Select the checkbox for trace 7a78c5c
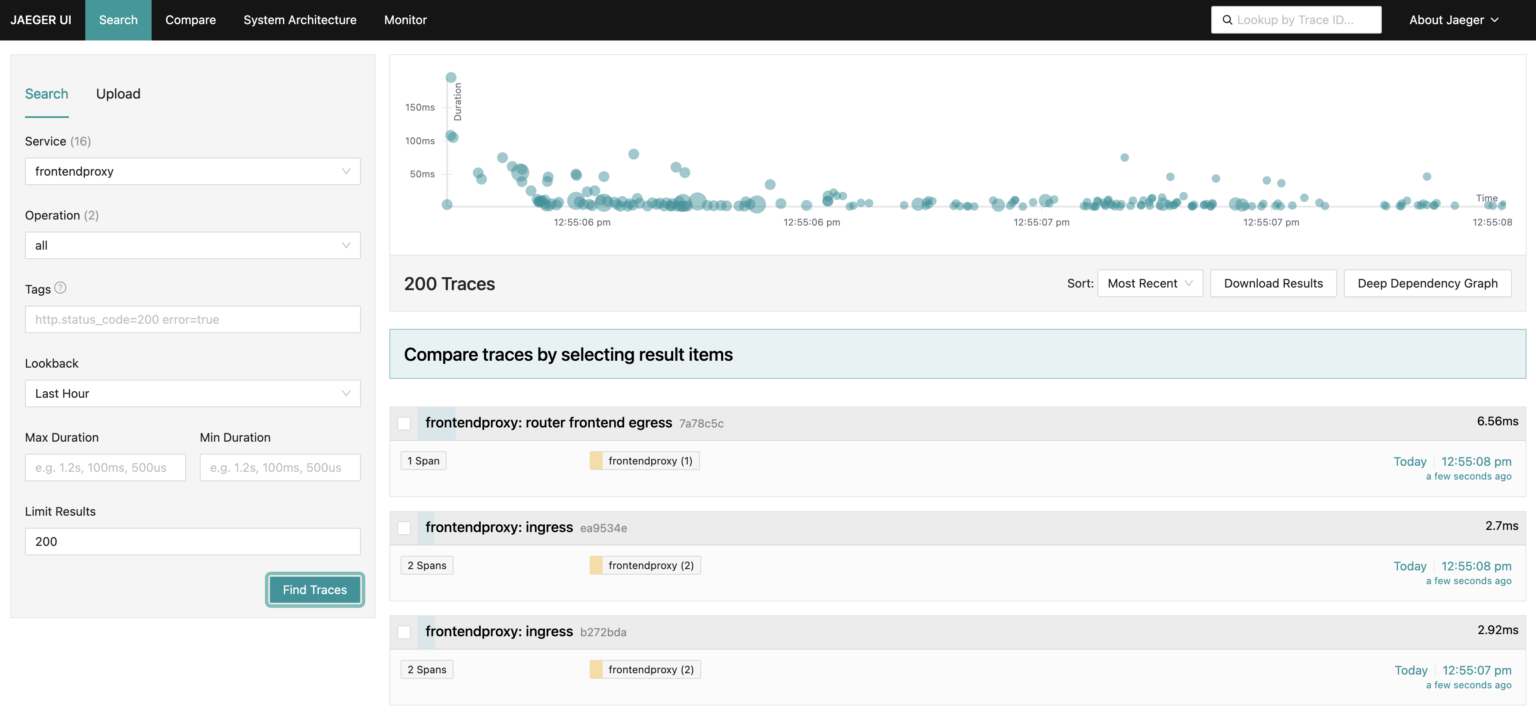The width and height of the screenshot is (1536, 712). click(x=404, y=423)
